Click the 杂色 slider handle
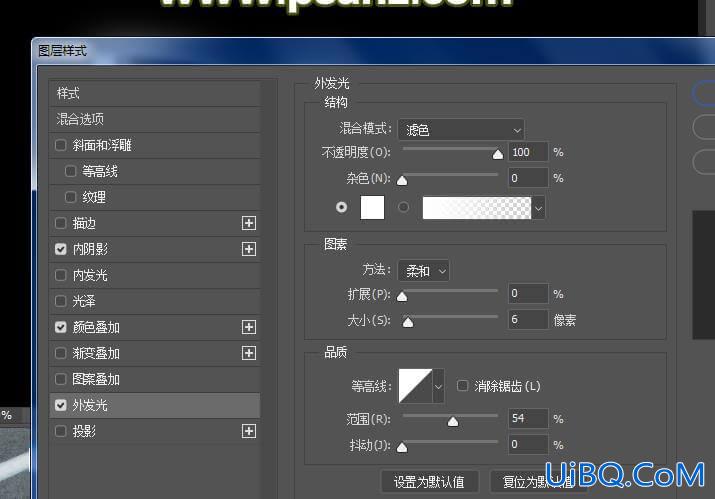The image size is (715, 499). point(402,181)
